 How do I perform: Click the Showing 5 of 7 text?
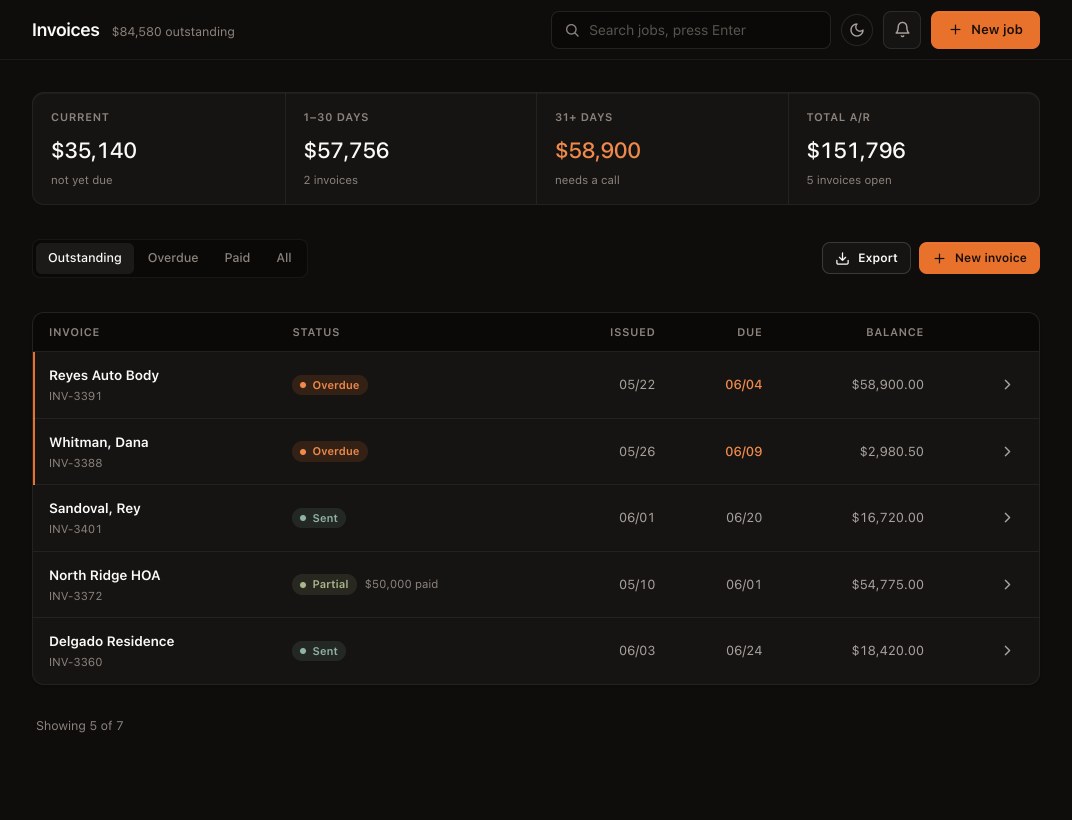pos(79,726)
